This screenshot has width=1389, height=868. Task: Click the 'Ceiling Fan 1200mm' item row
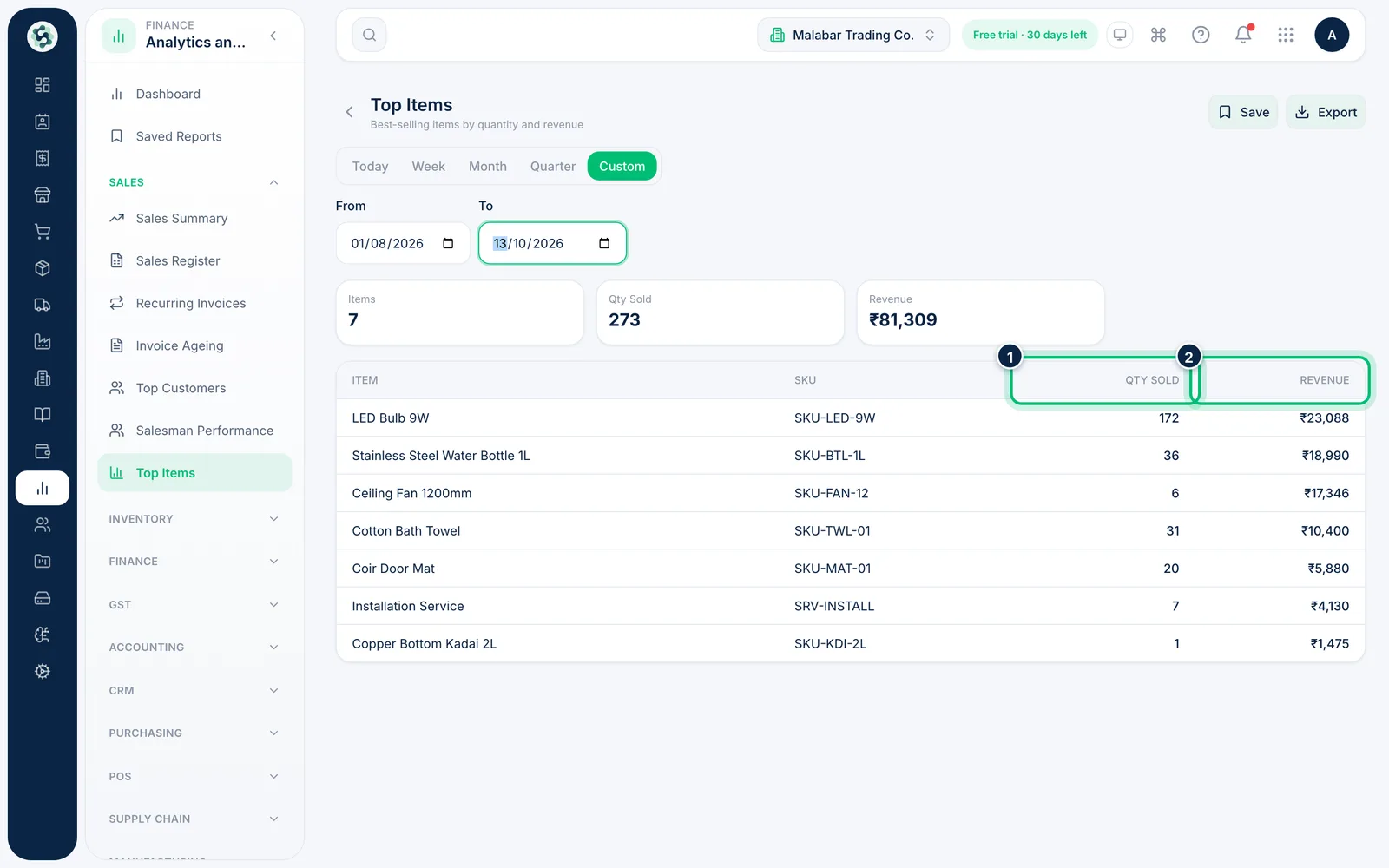point(851,493)
